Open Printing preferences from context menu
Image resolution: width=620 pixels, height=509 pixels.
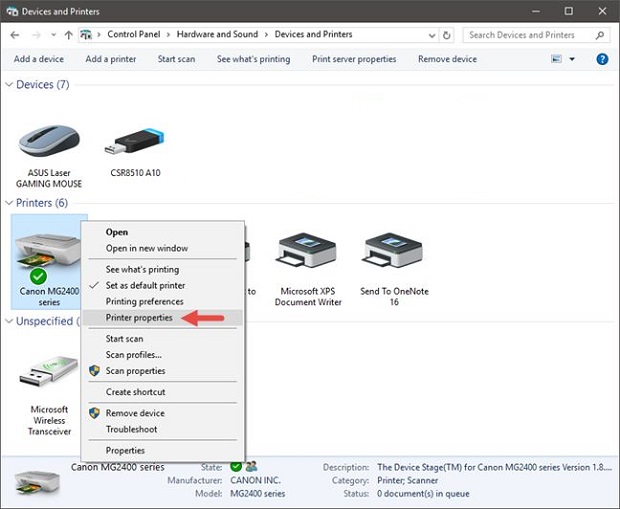click(163, 301)
